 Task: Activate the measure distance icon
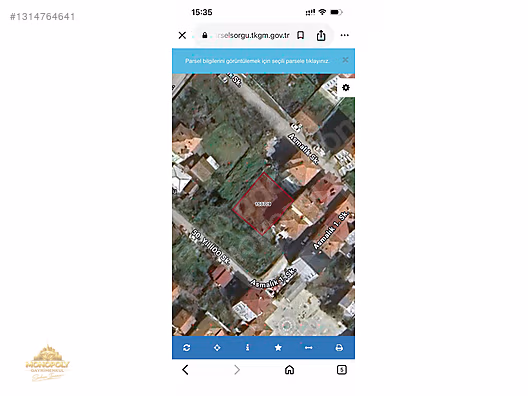click(308, 348)
